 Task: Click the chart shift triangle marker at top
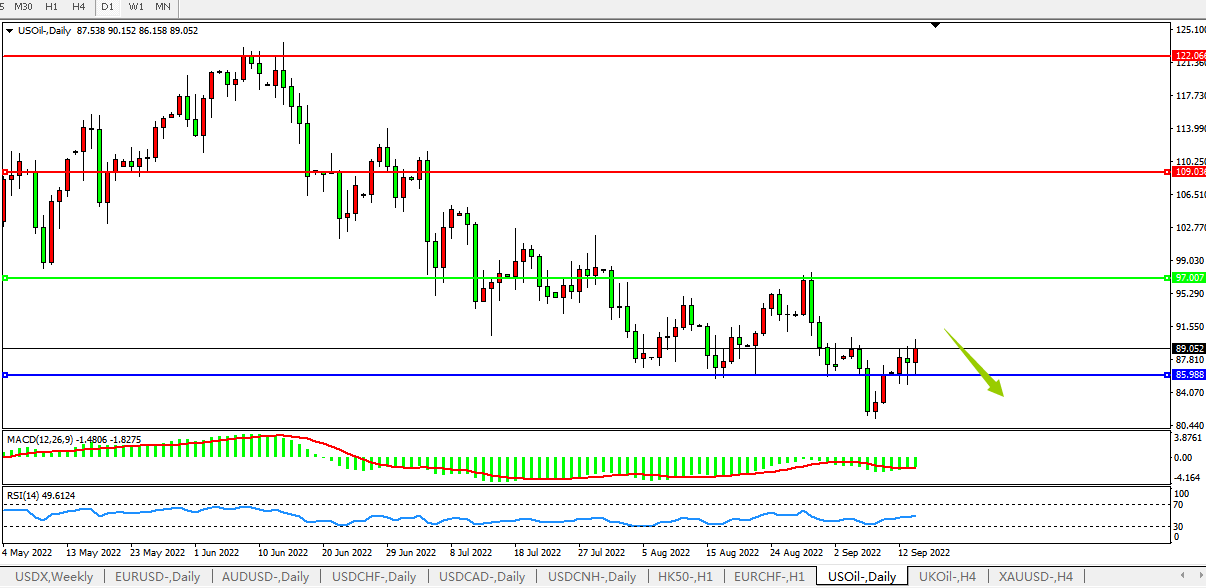tap(935, 24)
